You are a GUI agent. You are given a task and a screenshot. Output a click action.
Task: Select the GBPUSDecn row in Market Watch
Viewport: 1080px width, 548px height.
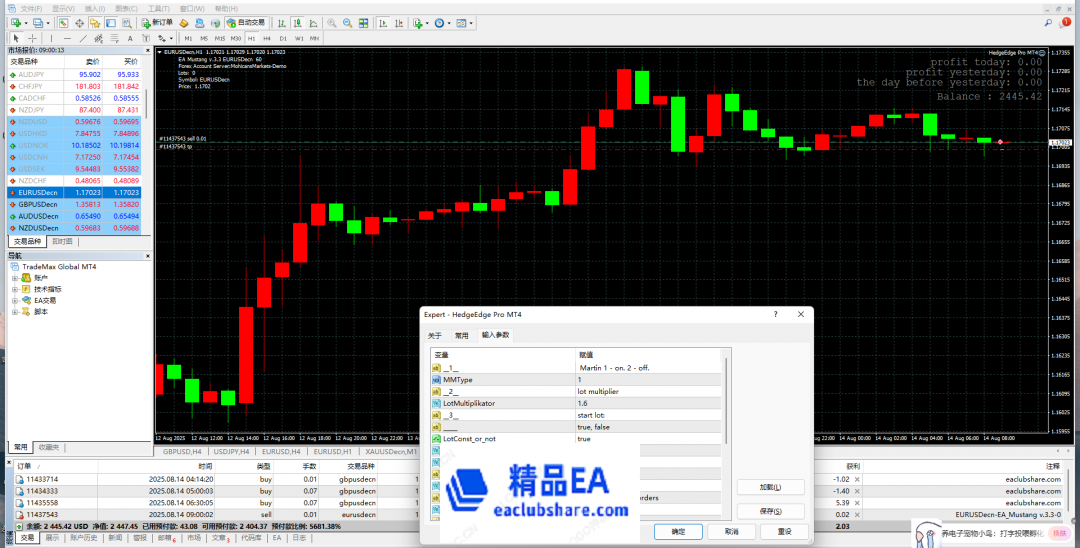40,203
